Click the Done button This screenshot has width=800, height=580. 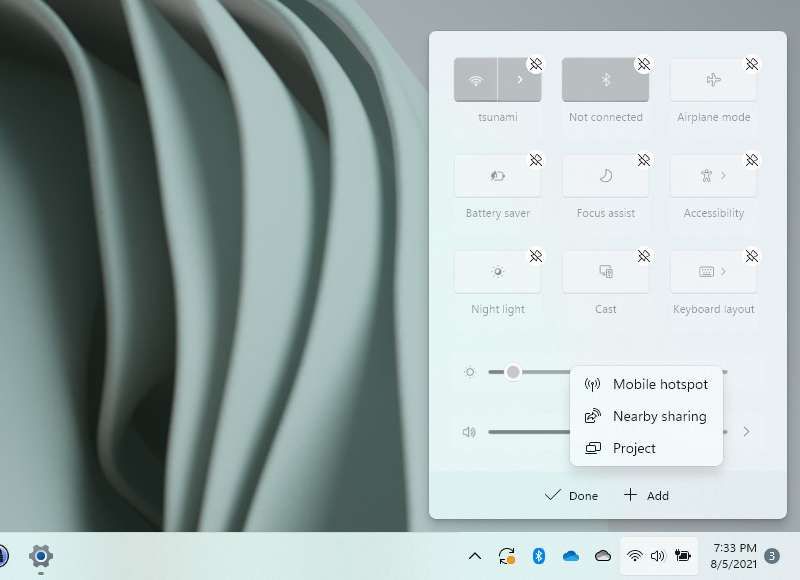click(x=571, y=495)
